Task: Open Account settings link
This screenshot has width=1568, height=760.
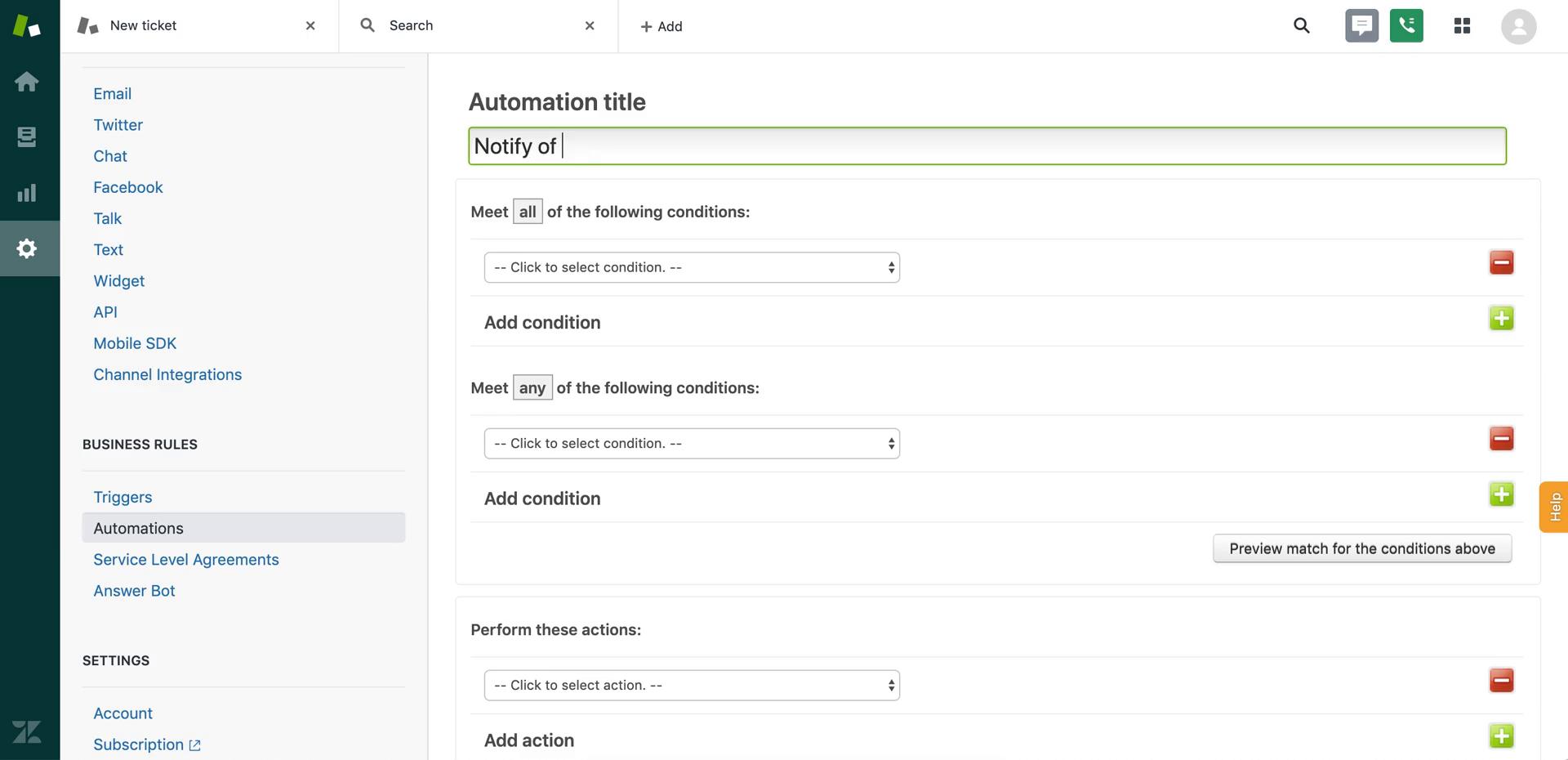Action: [122, 713]
